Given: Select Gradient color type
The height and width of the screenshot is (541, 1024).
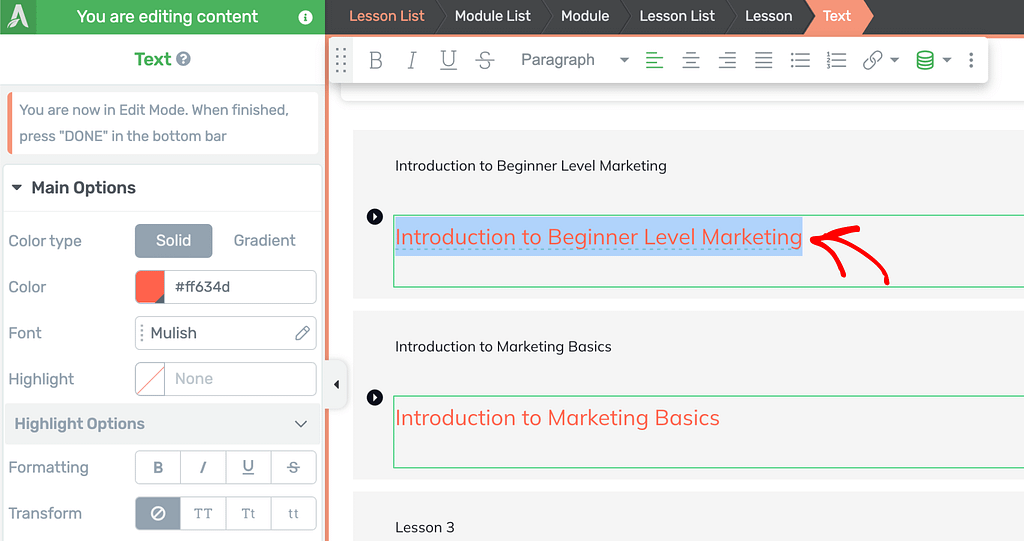Looking at the screenshot, I should (264, 240).
